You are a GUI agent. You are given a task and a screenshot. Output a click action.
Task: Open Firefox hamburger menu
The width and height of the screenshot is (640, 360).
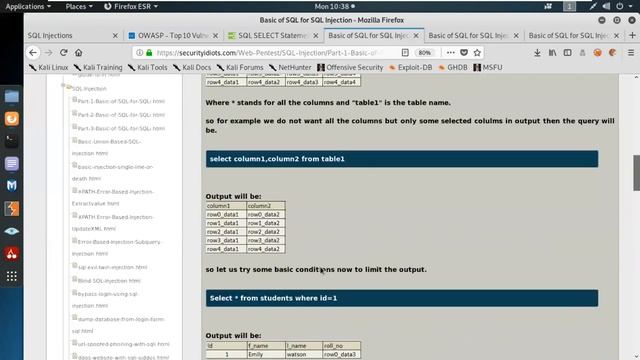click(631, 53)
